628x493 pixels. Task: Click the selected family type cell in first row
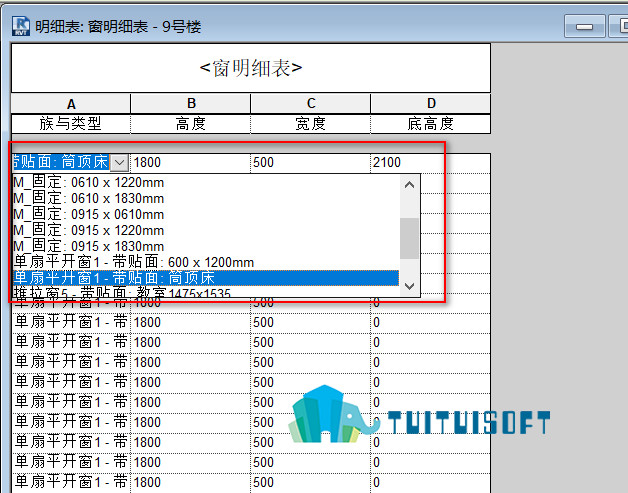(x=61, y=163)
